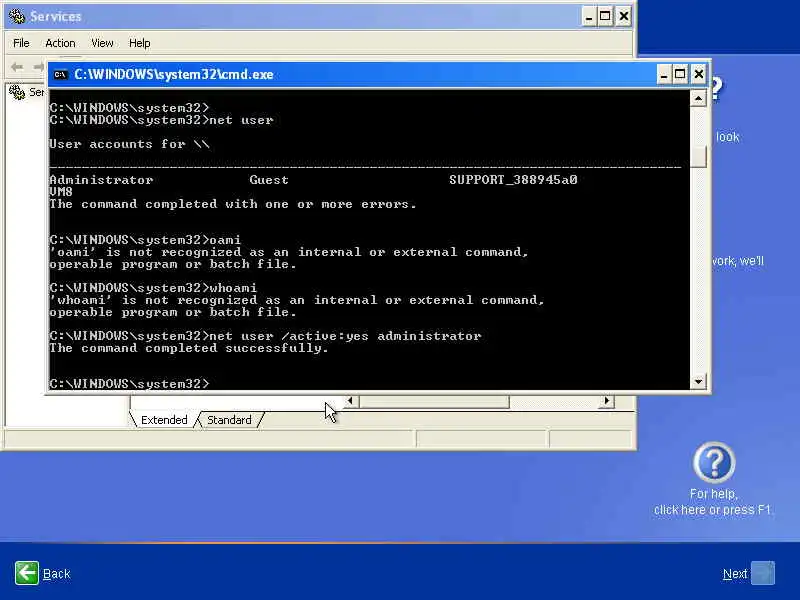This screenshot has width=800, height=600.
Task: Click the 'VM8' account name
Action: click(61, 192)
